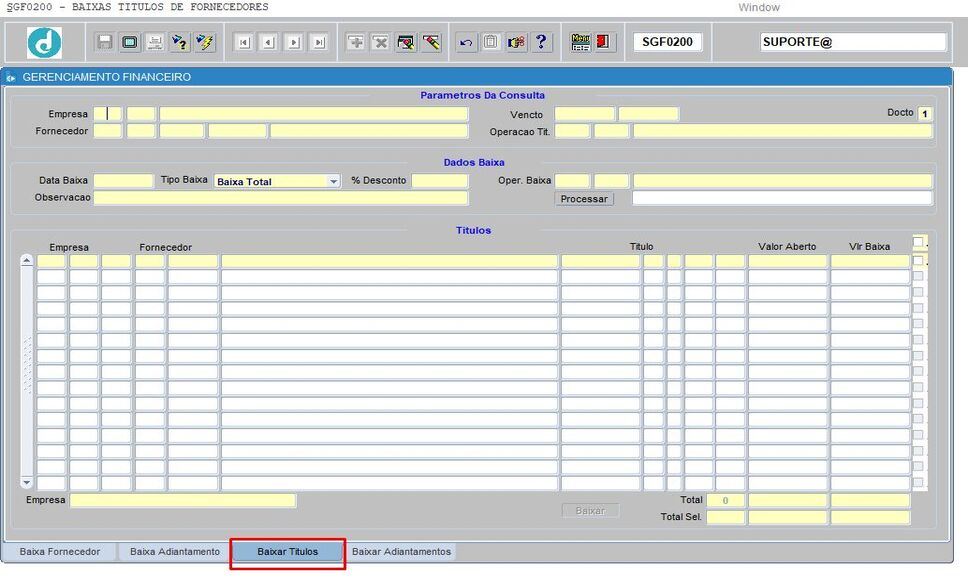968x577 pixels.
Task: Switch to Baixa Adiantamento tab
Action: [x=175, y=552]
